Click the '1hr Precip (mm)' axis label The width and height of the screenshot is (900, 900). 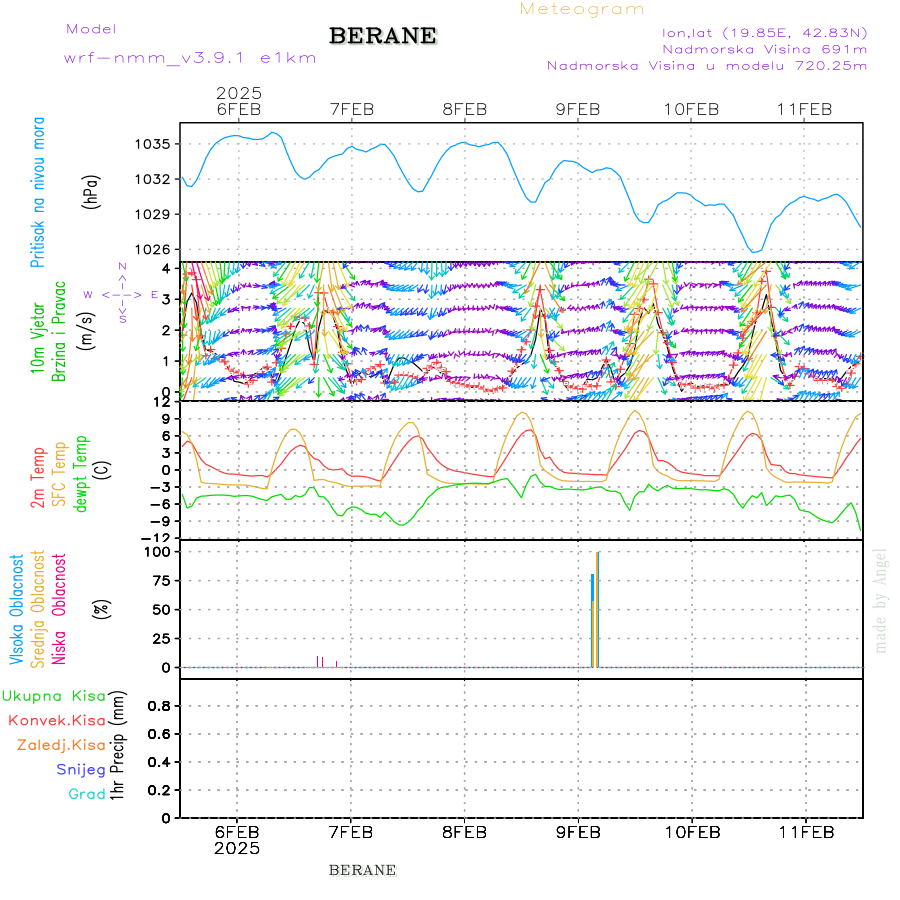pyautogui.click(x=117, y=745)
